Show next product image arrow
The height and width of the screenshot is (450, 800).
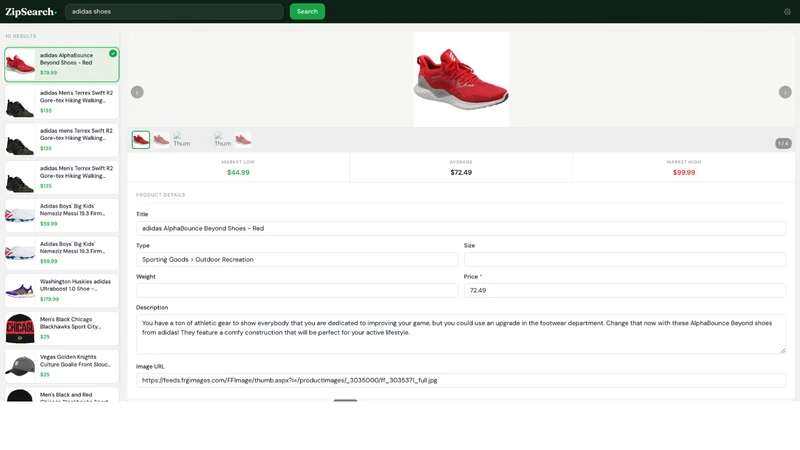point(785,92)
